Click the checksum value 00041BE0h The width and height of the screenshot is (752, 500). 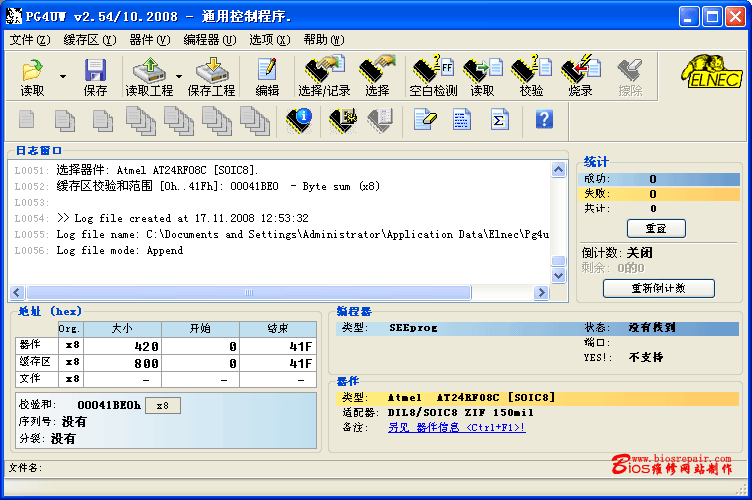click(109, 405)
